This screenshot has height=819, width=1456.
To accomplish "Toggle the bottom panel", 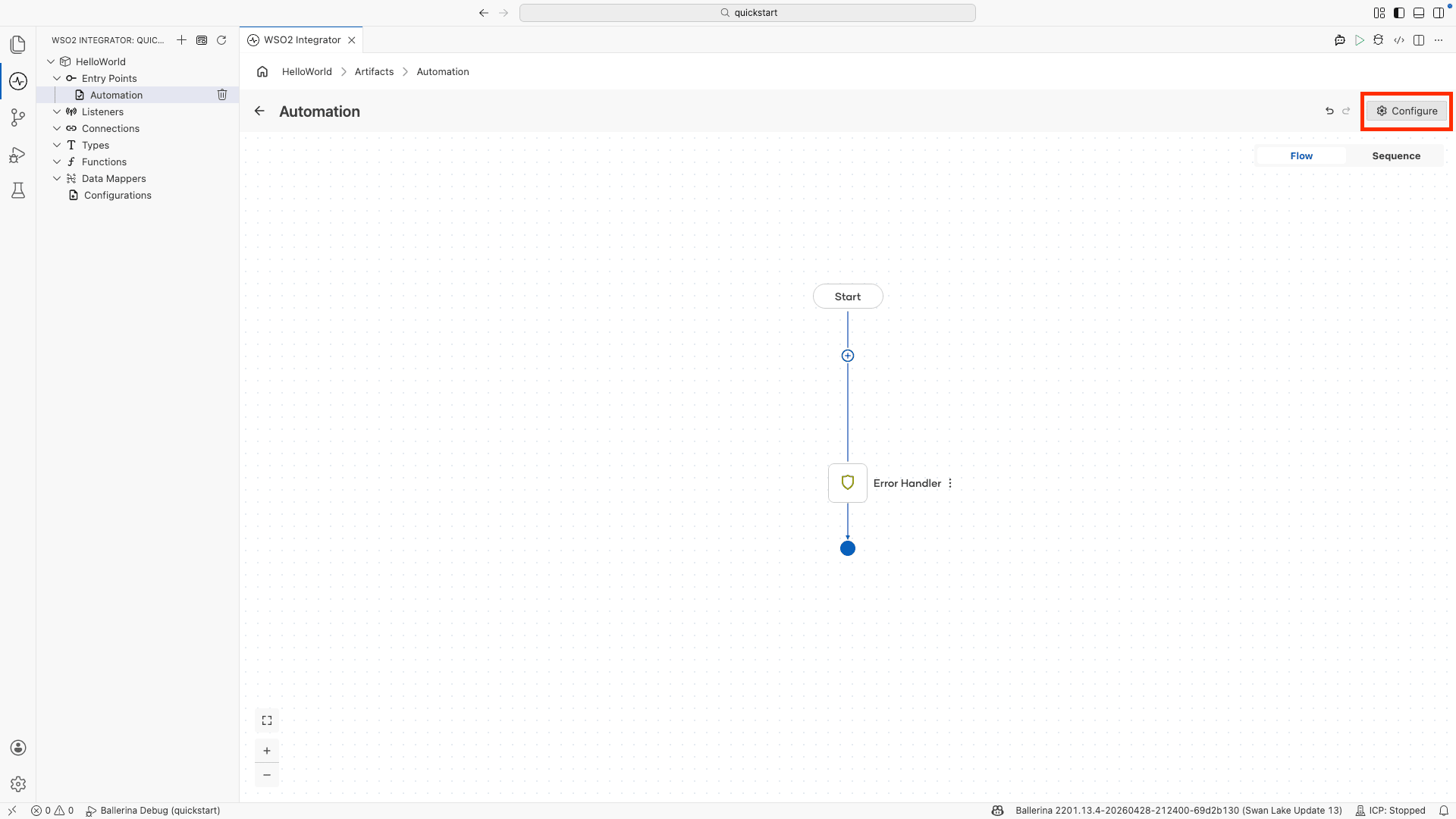I will [1419, 13].
